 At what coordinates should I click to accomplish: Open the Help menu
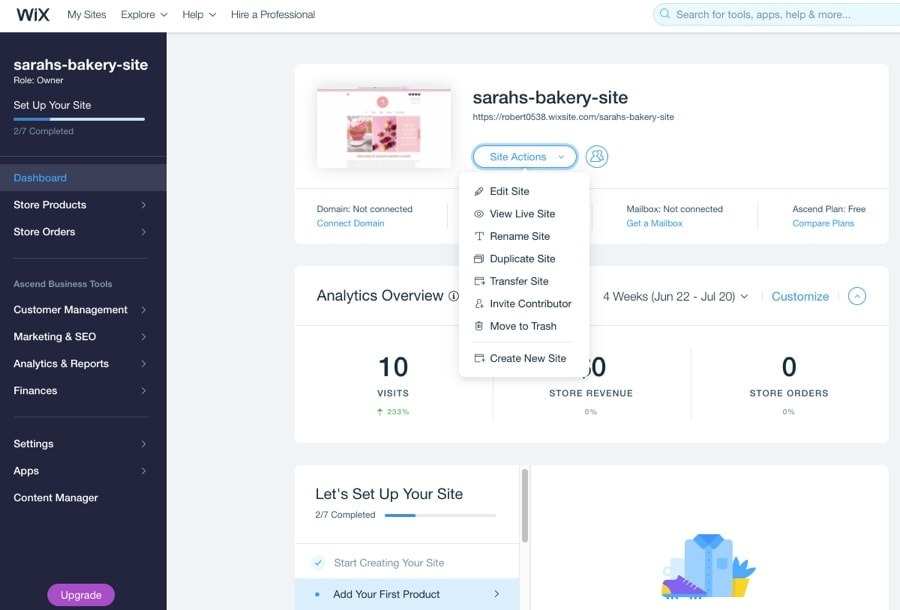(x=199, y=14)
